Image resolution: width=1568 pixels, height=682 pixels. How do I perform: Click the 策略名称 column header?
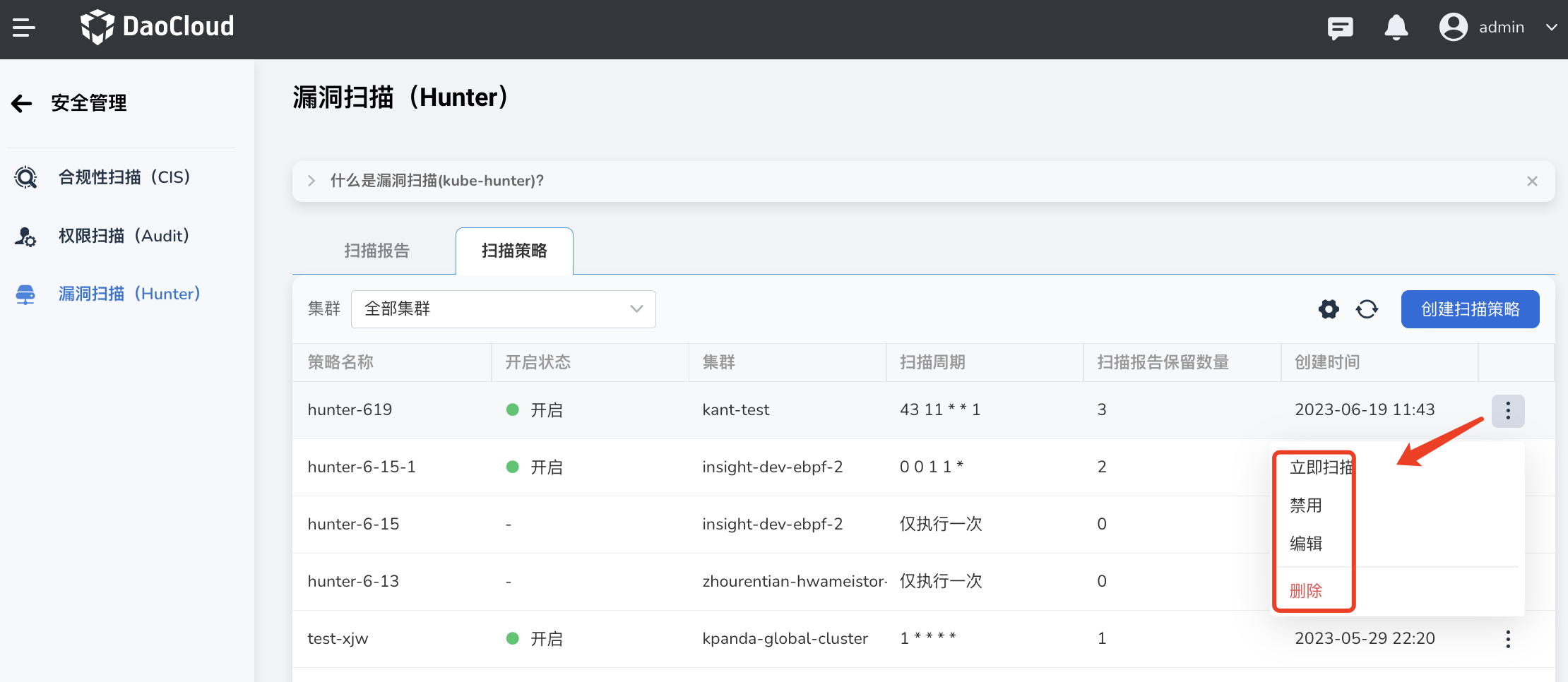click(x=340, y=362)
